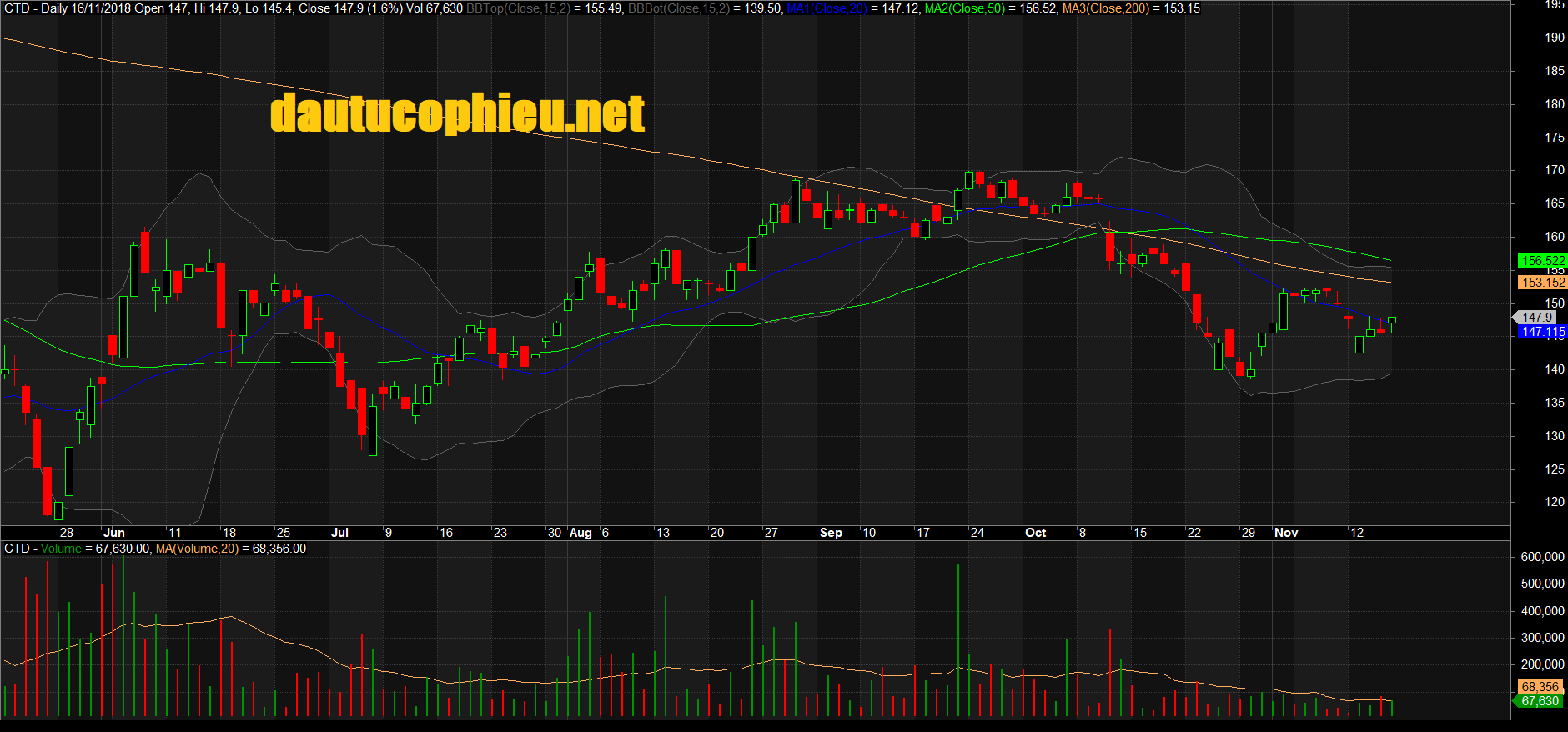Click the 153.152 MA3 price label

pos(1542,283)
